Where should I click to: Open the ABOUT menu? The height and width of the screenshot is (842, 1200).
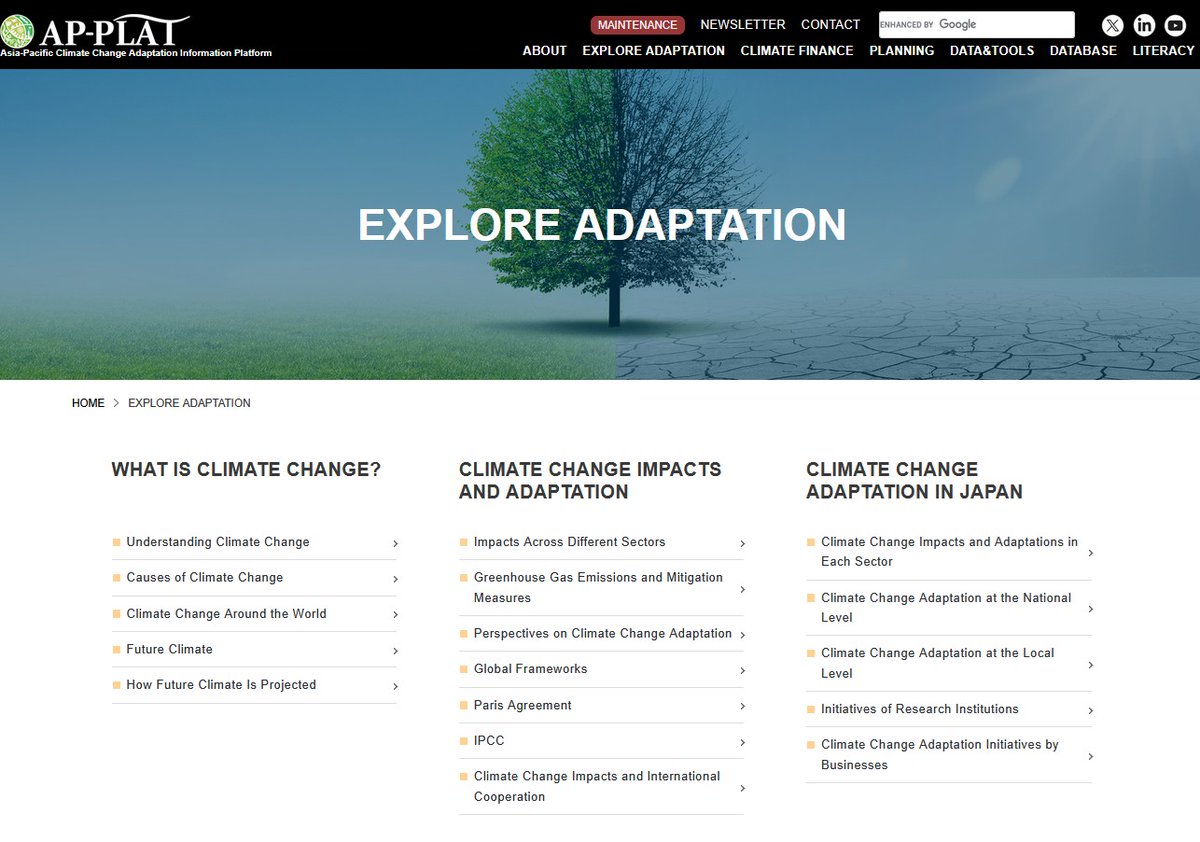tap(545, 50)
